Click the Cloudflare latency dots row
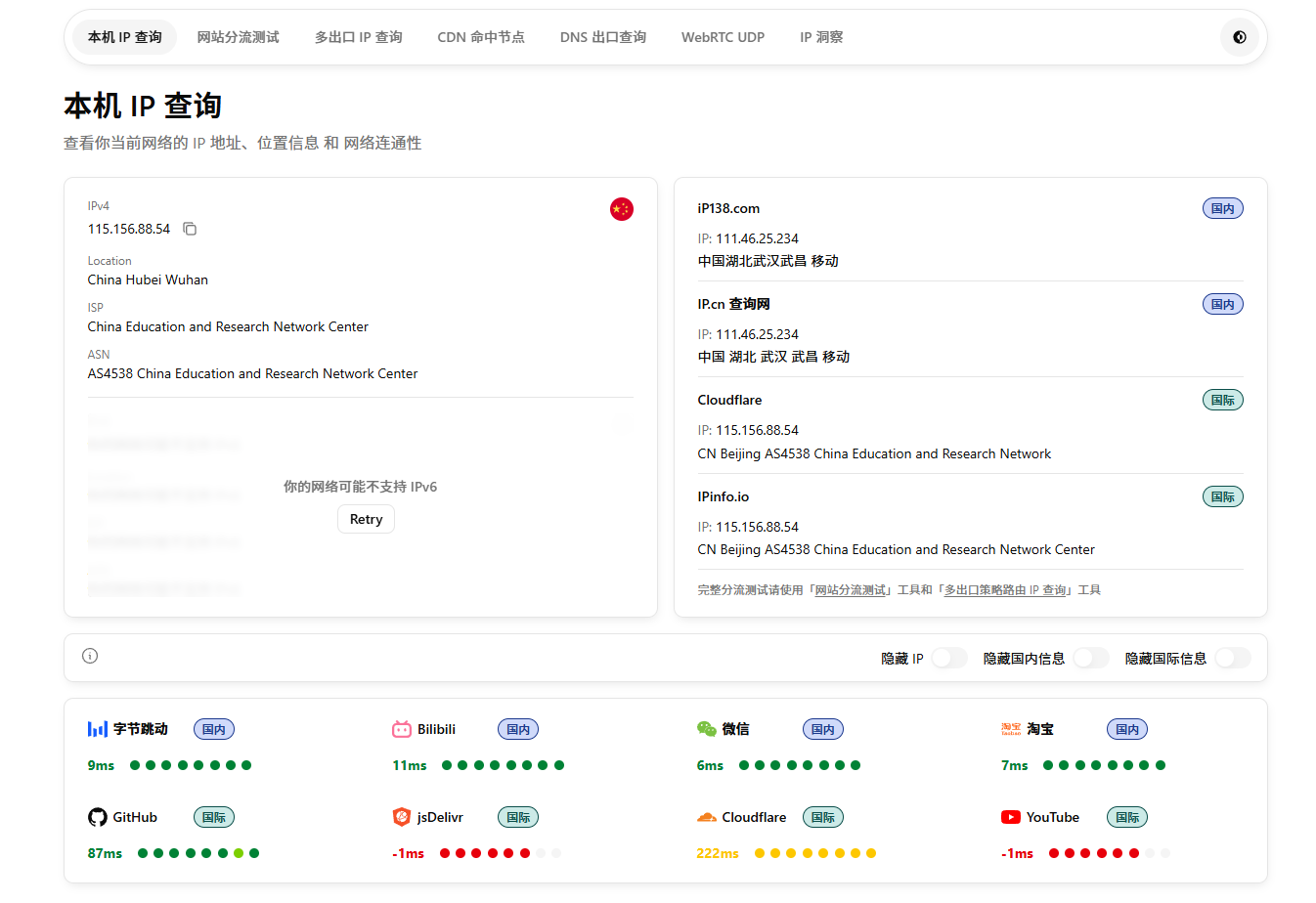Viewport: 1316px width, 903px height. pos(812,852)
